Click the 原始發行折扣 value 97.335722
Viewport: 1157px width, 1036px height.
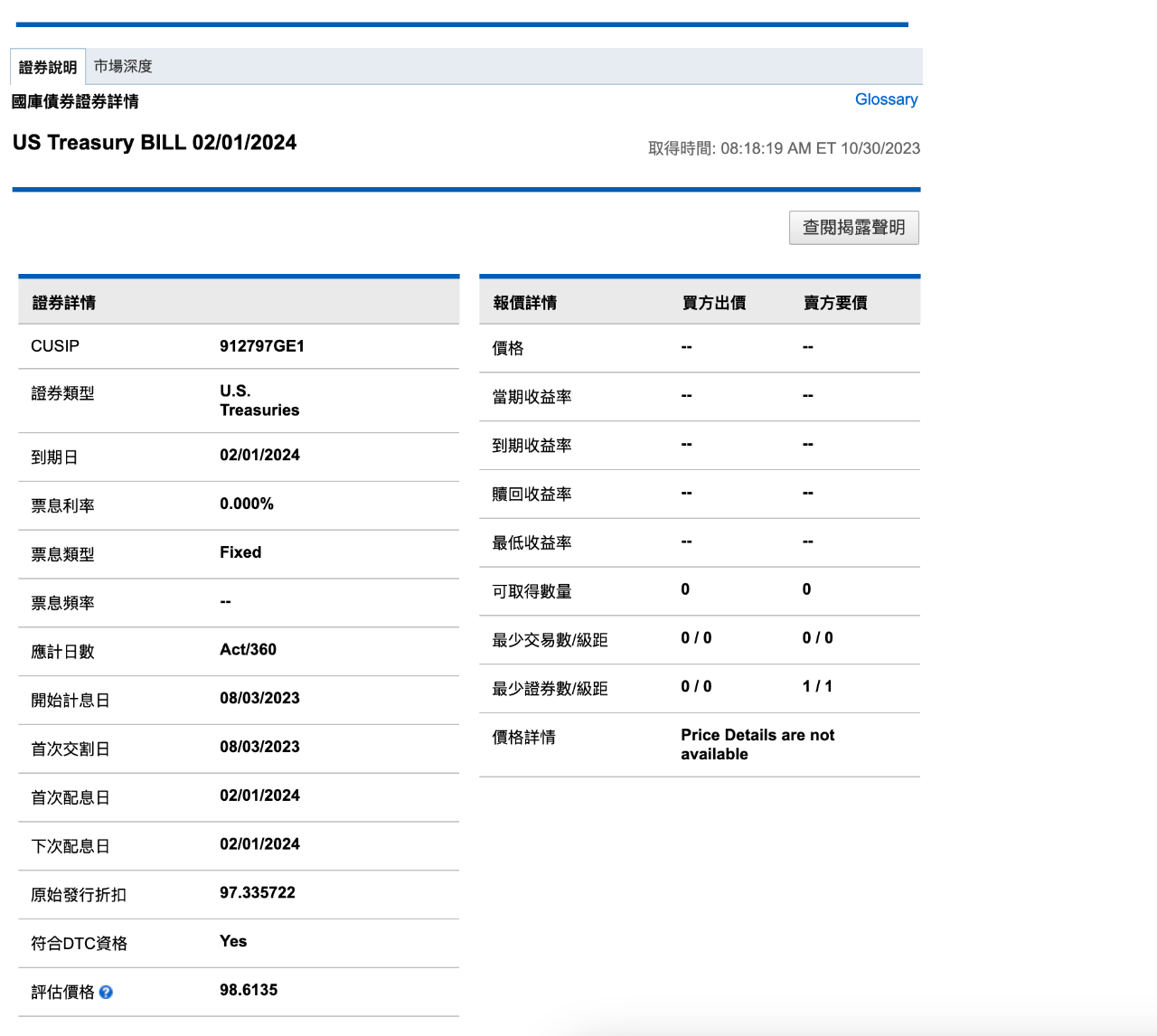coord(258,892)
